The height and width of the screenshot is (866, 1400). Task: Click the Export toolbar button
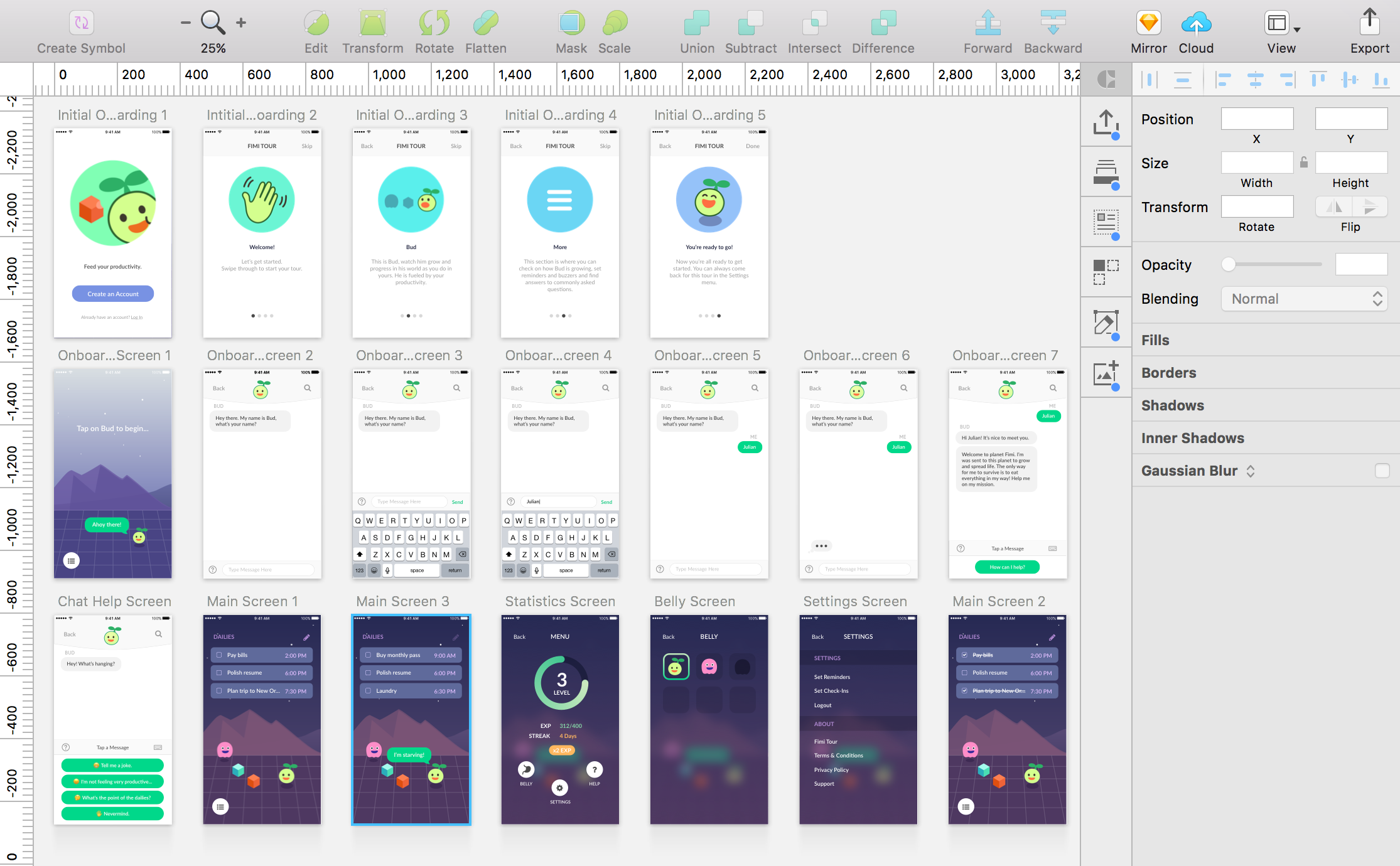tap(1369, 23)
